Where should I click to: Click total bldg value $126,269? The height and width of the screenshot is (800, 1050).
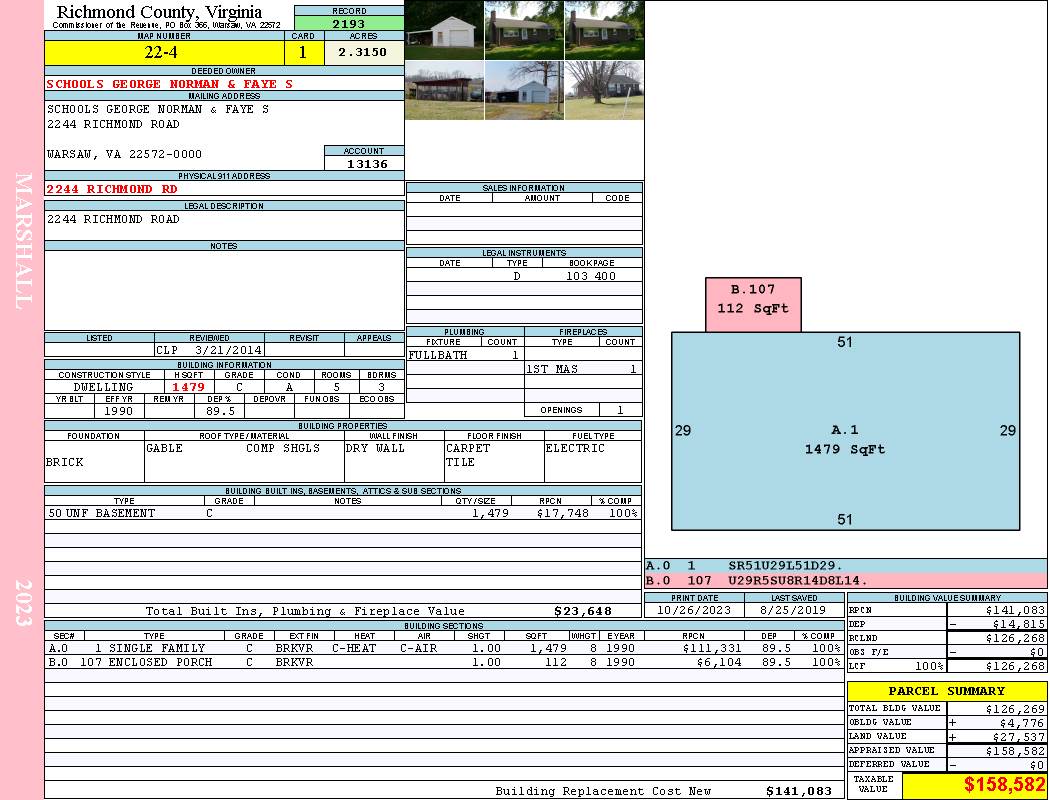[1015, 709]
